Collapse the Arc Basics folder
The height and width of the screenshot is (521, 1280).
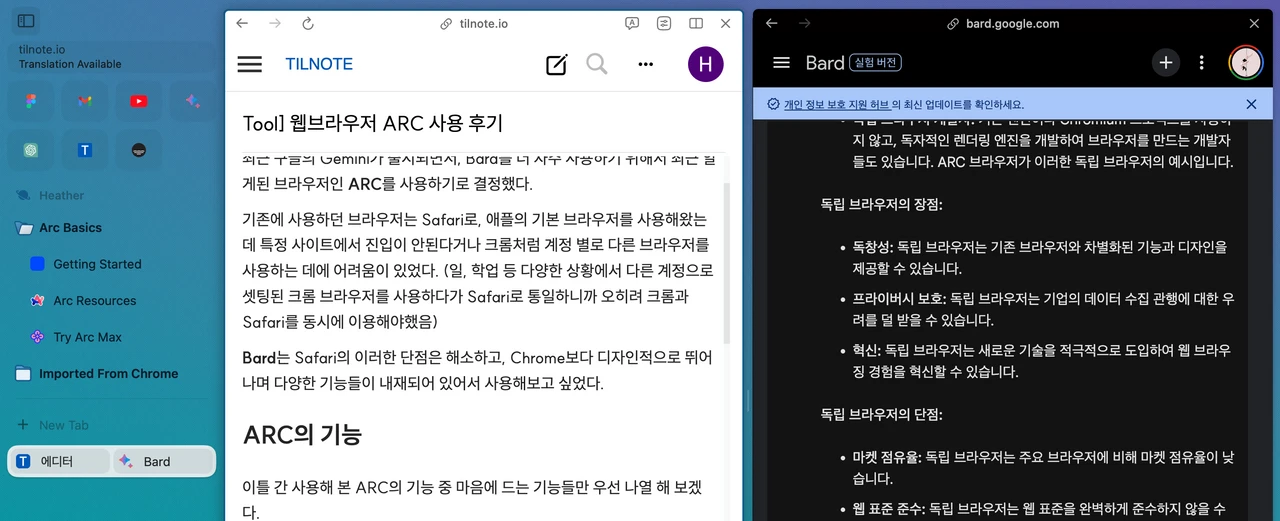coord(70,228)
